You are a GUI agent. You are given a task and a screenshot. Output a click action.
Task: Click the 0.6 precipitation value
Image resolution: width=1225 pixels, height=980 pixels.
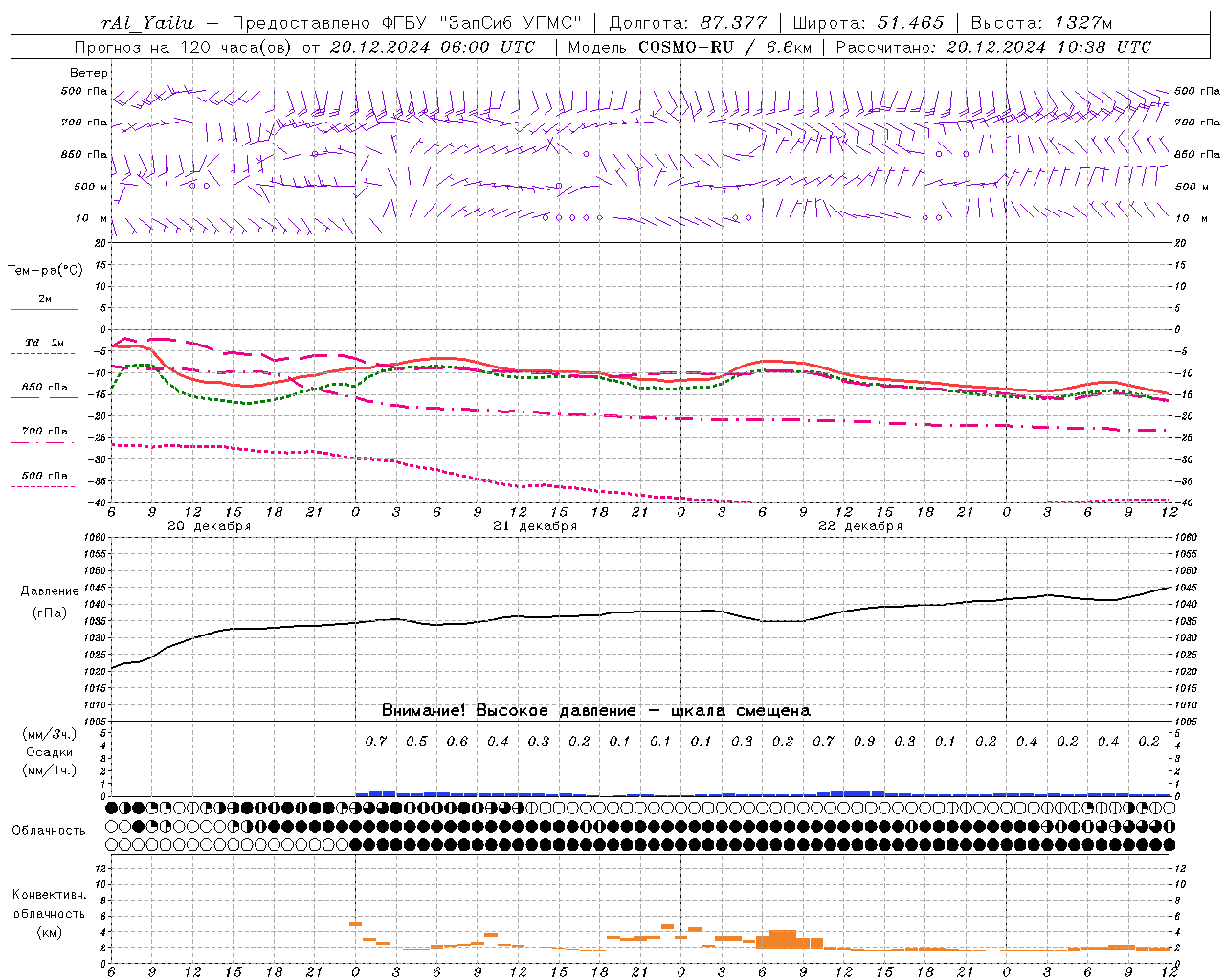click(x=457, y=741)
